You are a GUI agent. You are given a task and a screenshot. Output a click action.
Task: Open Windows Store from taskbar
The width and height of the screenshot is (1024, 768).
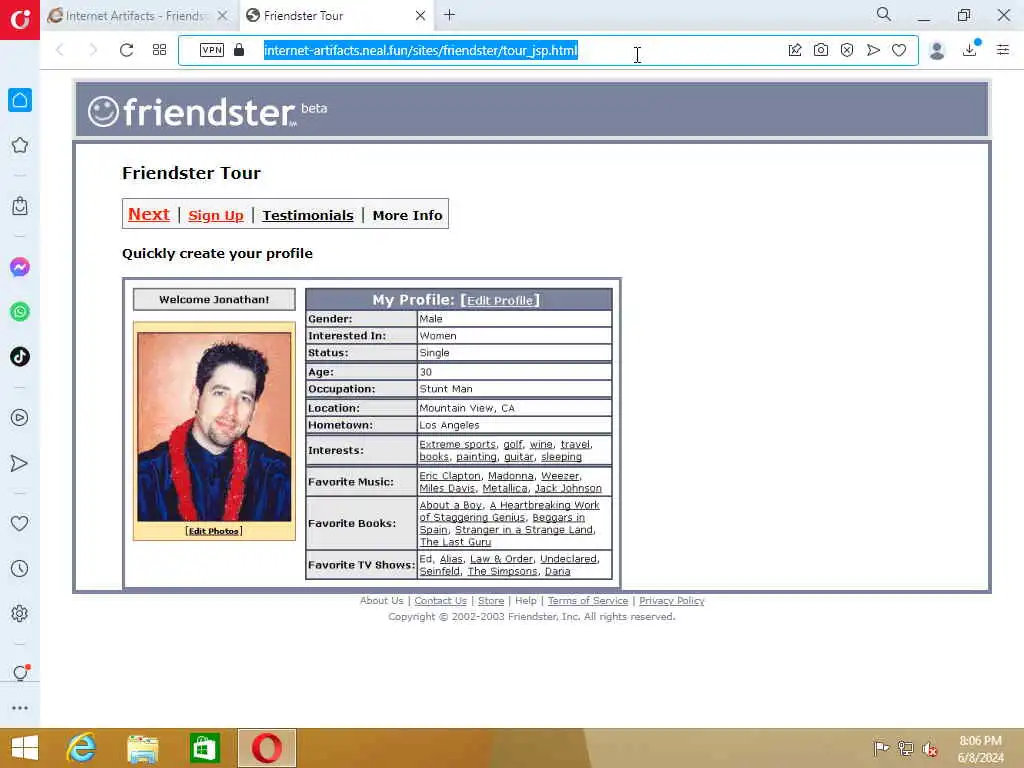tap(204, 748)
